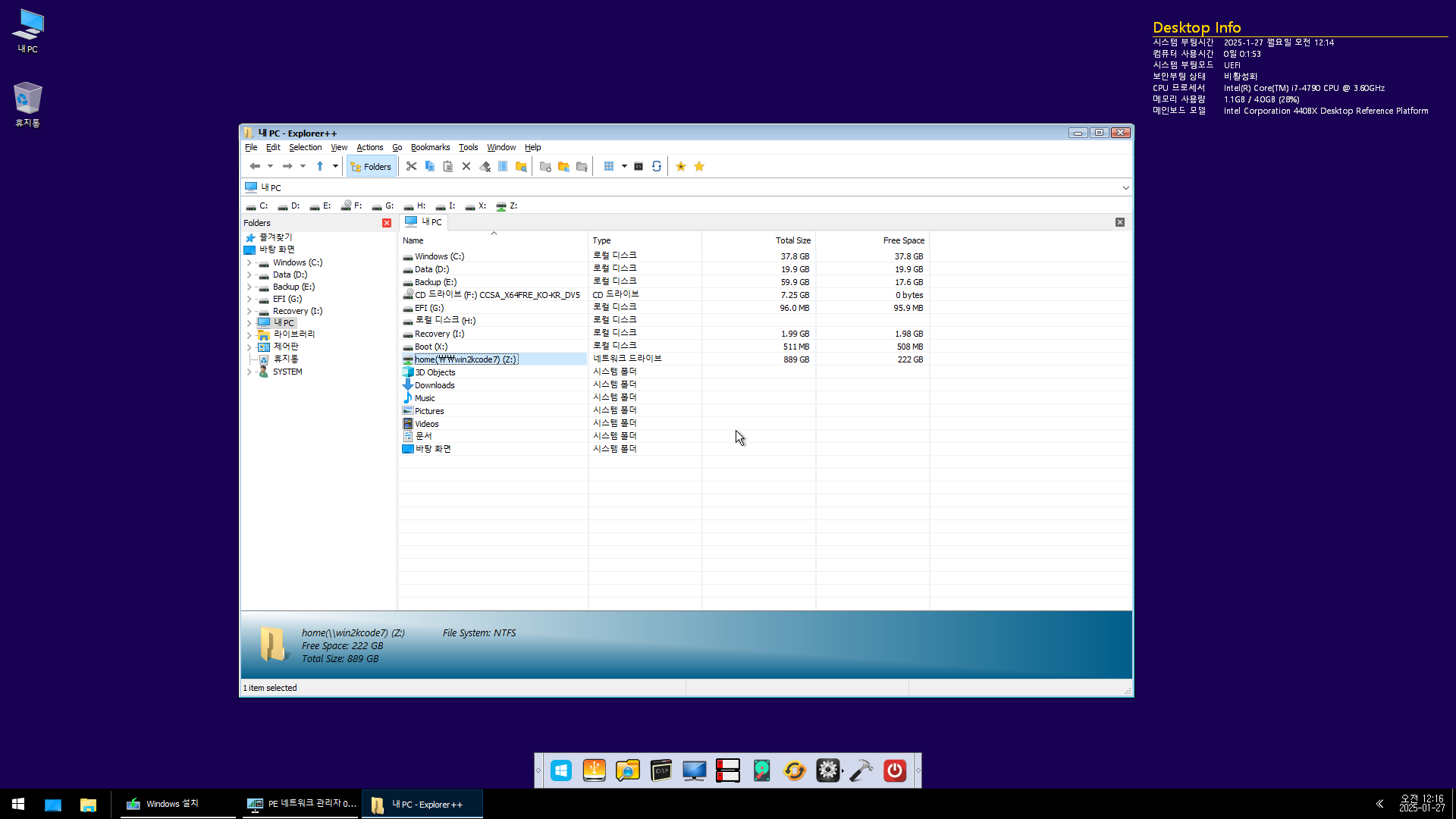Click the Cut scissors toolbar icon
1456x819 pixels.
[411, 166]
